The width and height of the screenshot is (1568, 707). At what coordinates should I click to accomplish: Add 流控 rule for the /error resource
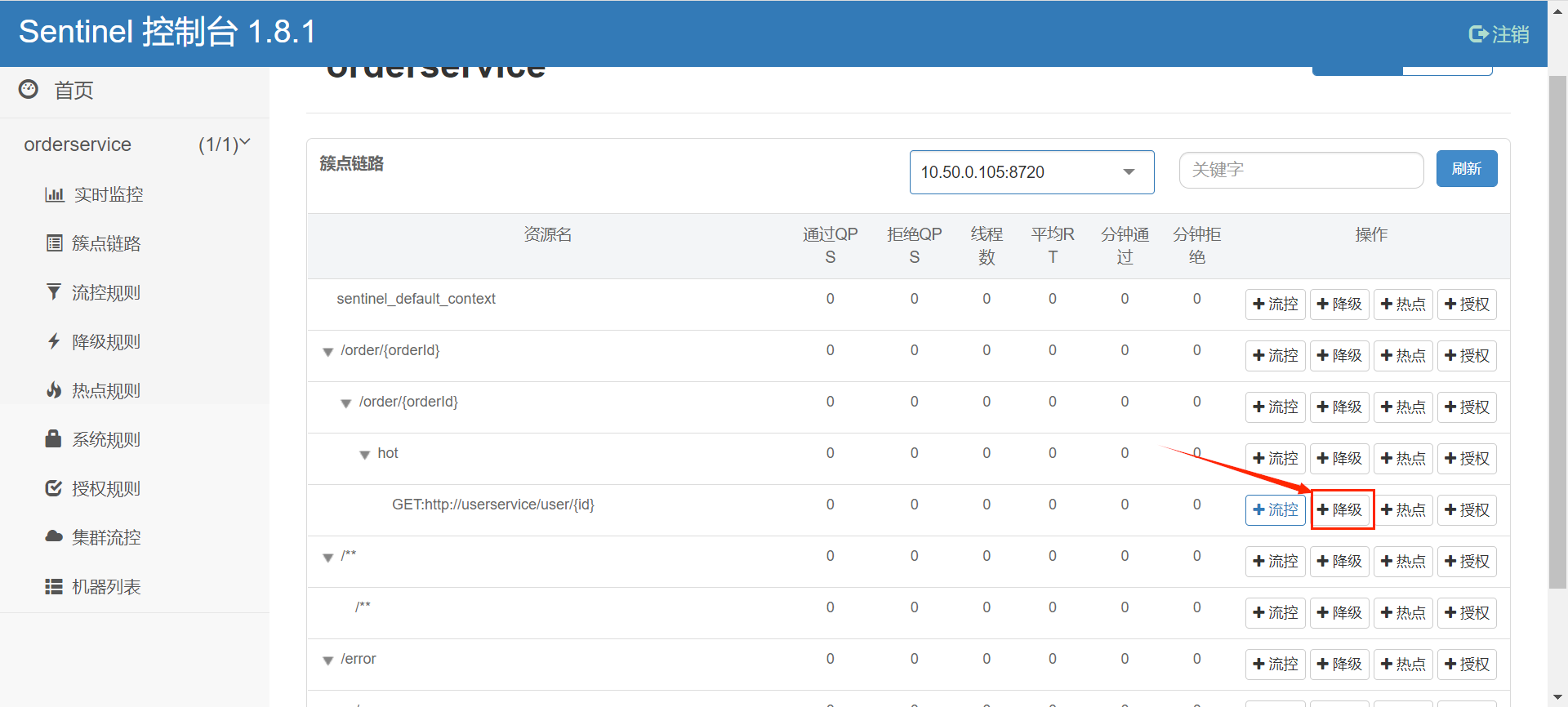(x=1275, y=664)
